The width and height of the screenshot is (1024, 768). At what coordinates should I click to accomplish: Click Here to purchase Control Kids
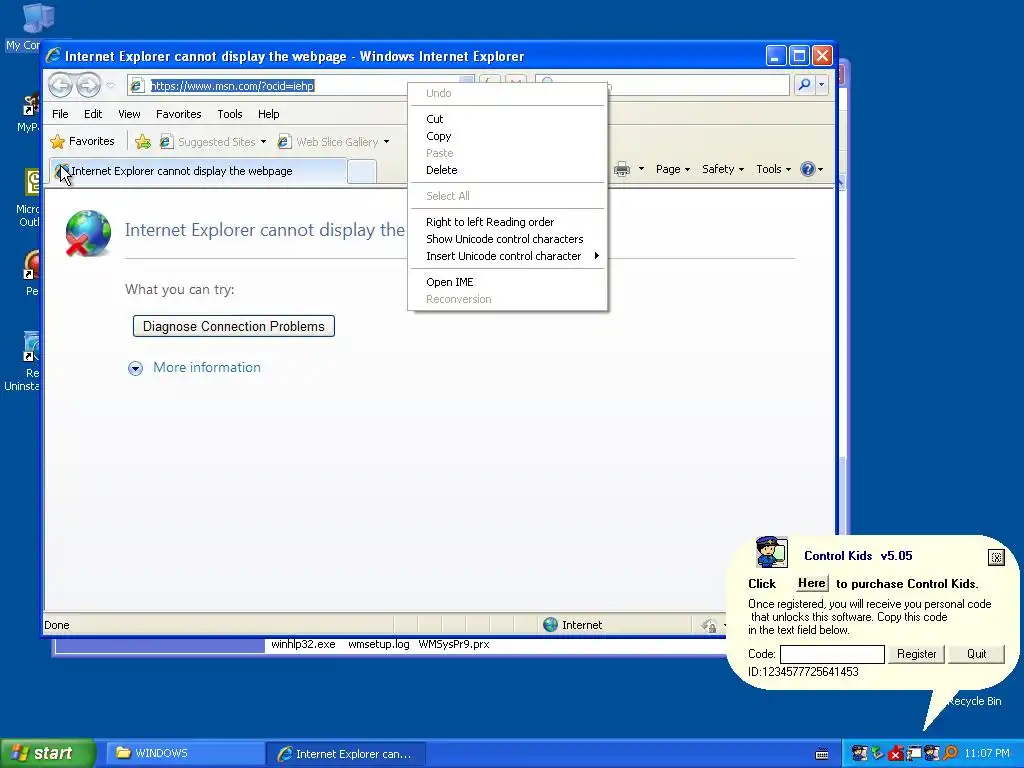point(812,583)
